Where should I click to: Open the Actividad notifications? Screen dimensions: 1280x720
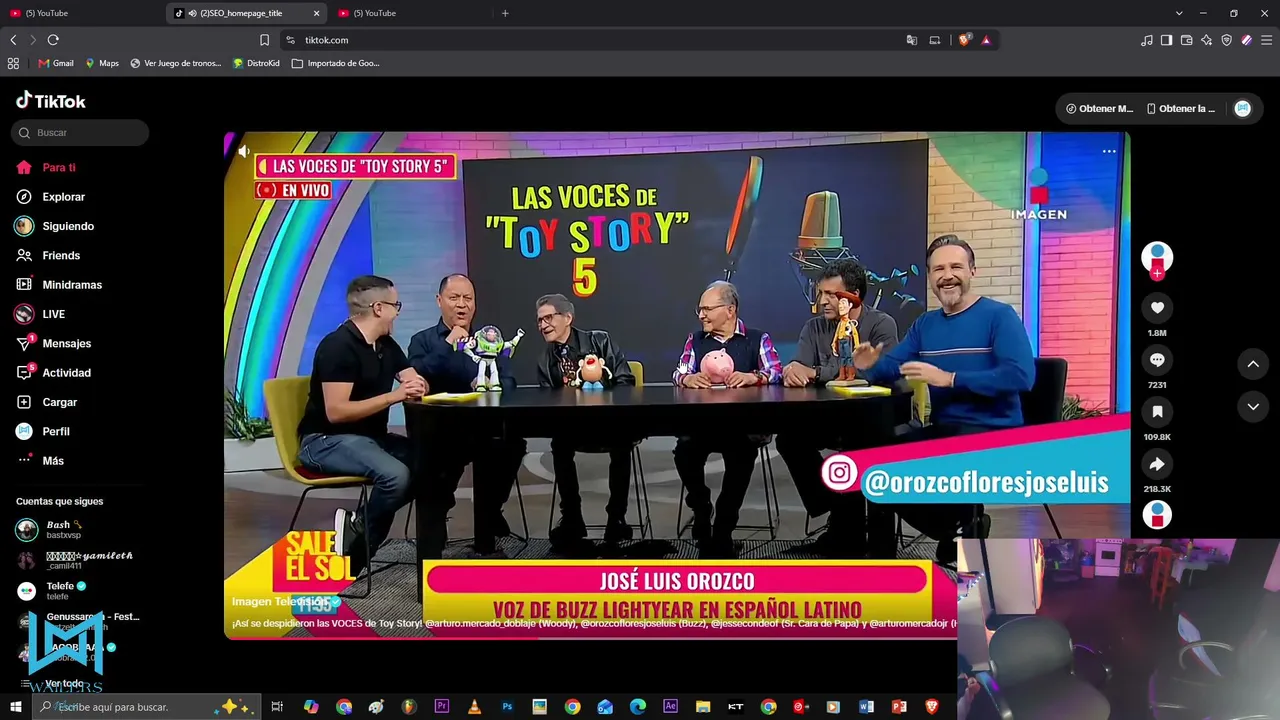click(66, 373)
